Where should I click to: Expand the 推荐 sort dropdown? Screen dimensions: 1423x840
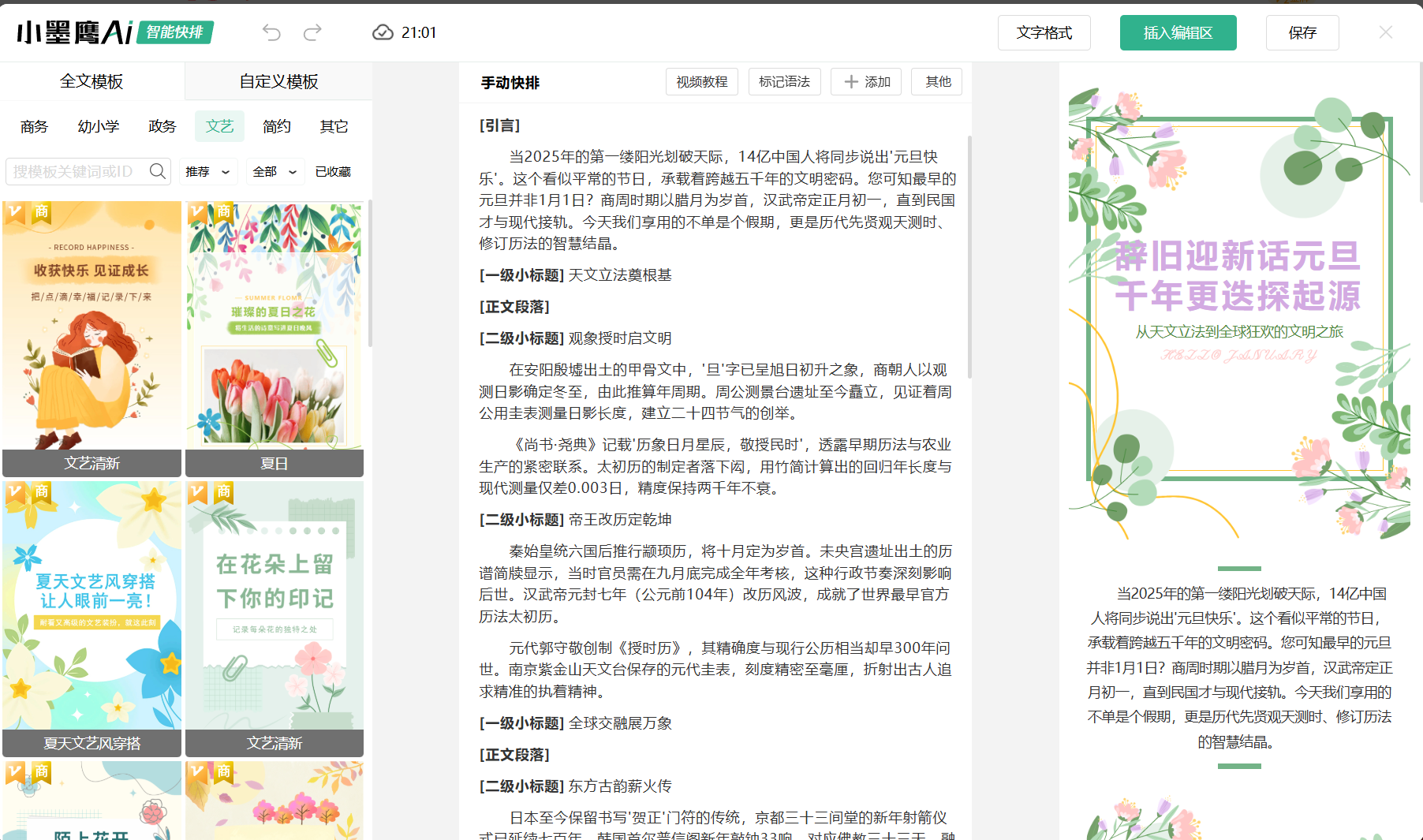pyautogui.click(x=207, y=172)
